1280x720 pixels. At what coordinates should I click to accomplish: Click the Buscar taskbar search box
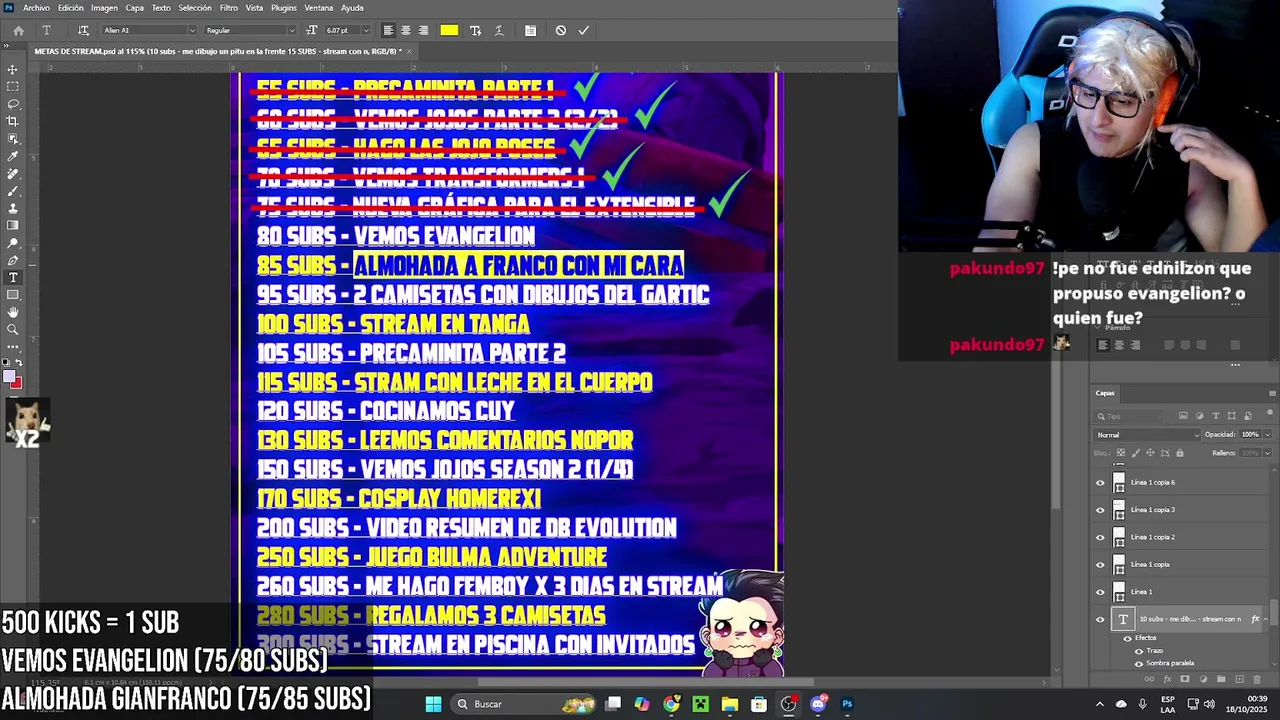click(524, 704)
